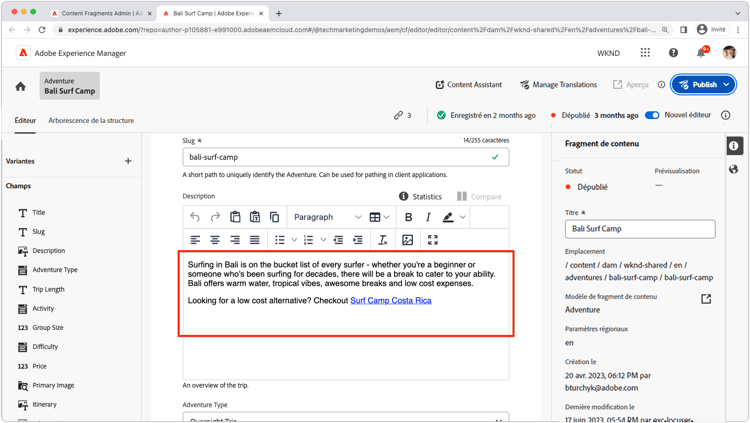Toggle italic formatting
Viewport: 750px width, 423px height.
428,217
